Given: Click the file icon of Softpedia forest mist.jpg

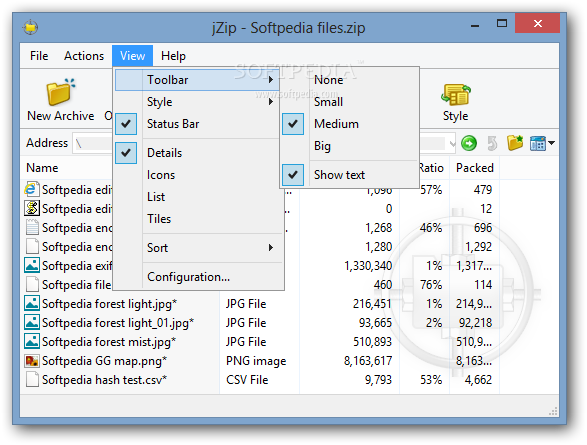Looking at the screenshot, I should 32,341.
